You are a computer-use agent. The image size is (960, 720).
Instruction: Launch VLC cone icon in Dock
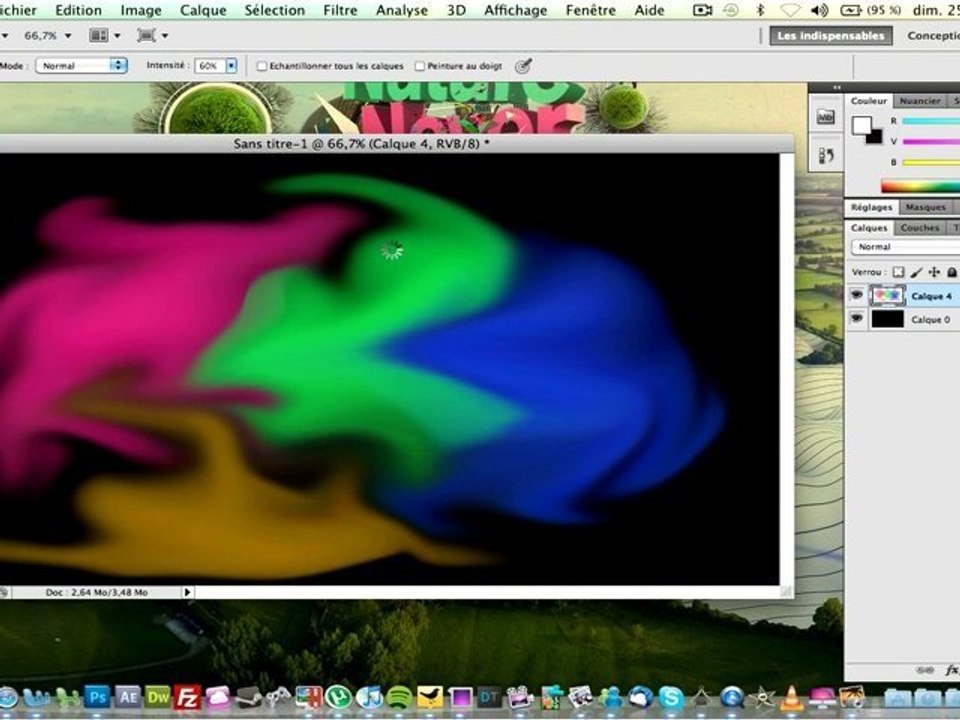tap(792, 697)
